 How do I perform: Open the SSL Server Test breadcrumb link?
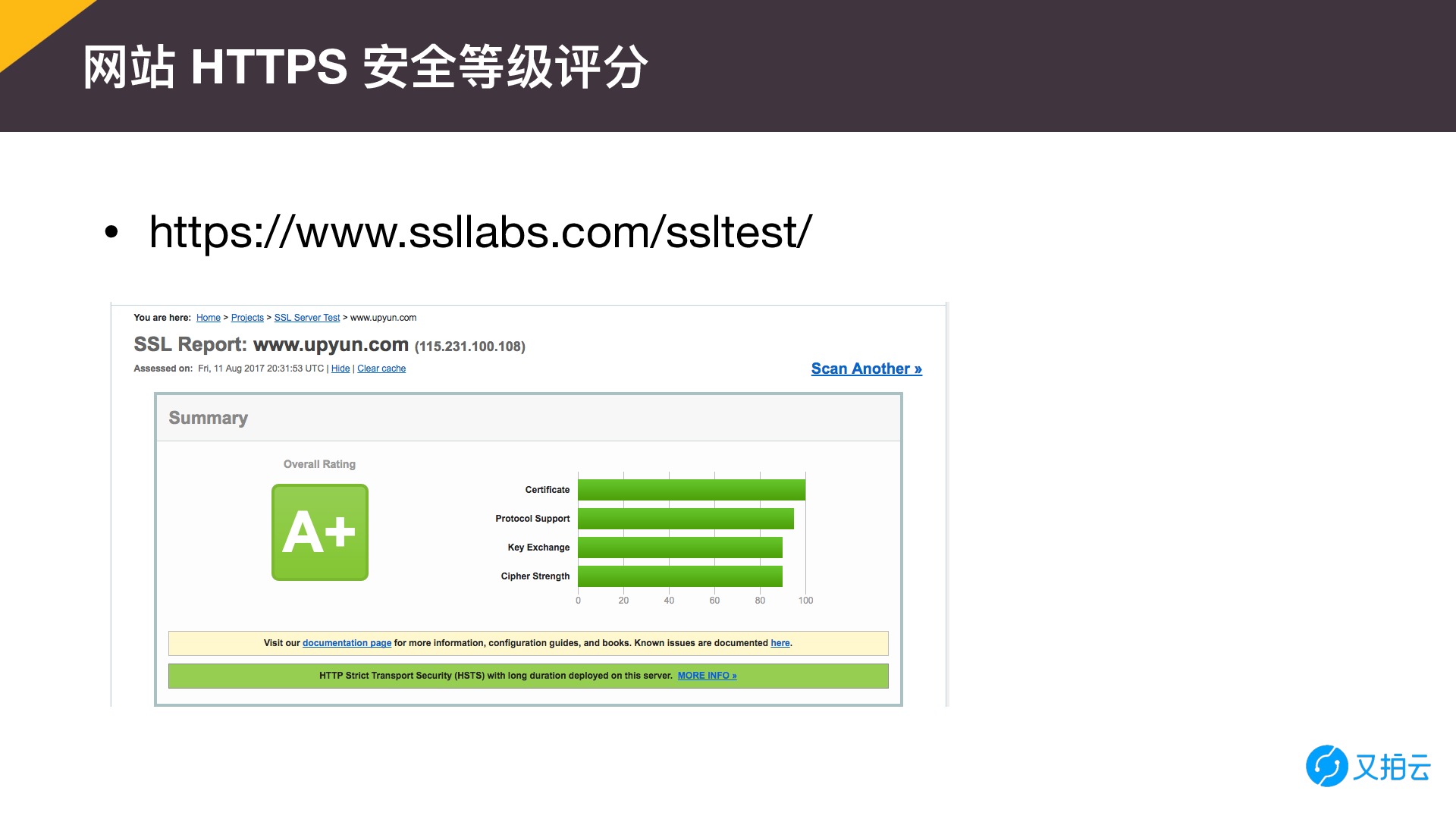coord(307,318)
